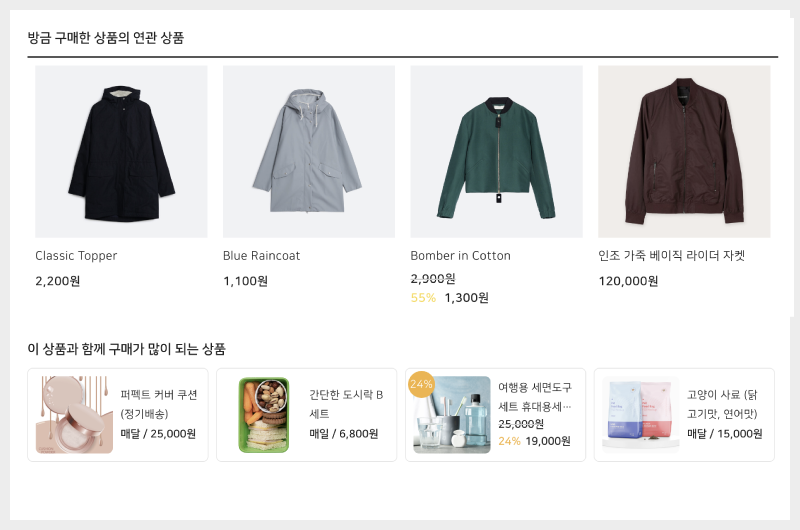Open the 고양이 사료 (닭고기맛, 연어맛) link
The height and width of the screenshot is (530, 800).
(x=723, y=403)
